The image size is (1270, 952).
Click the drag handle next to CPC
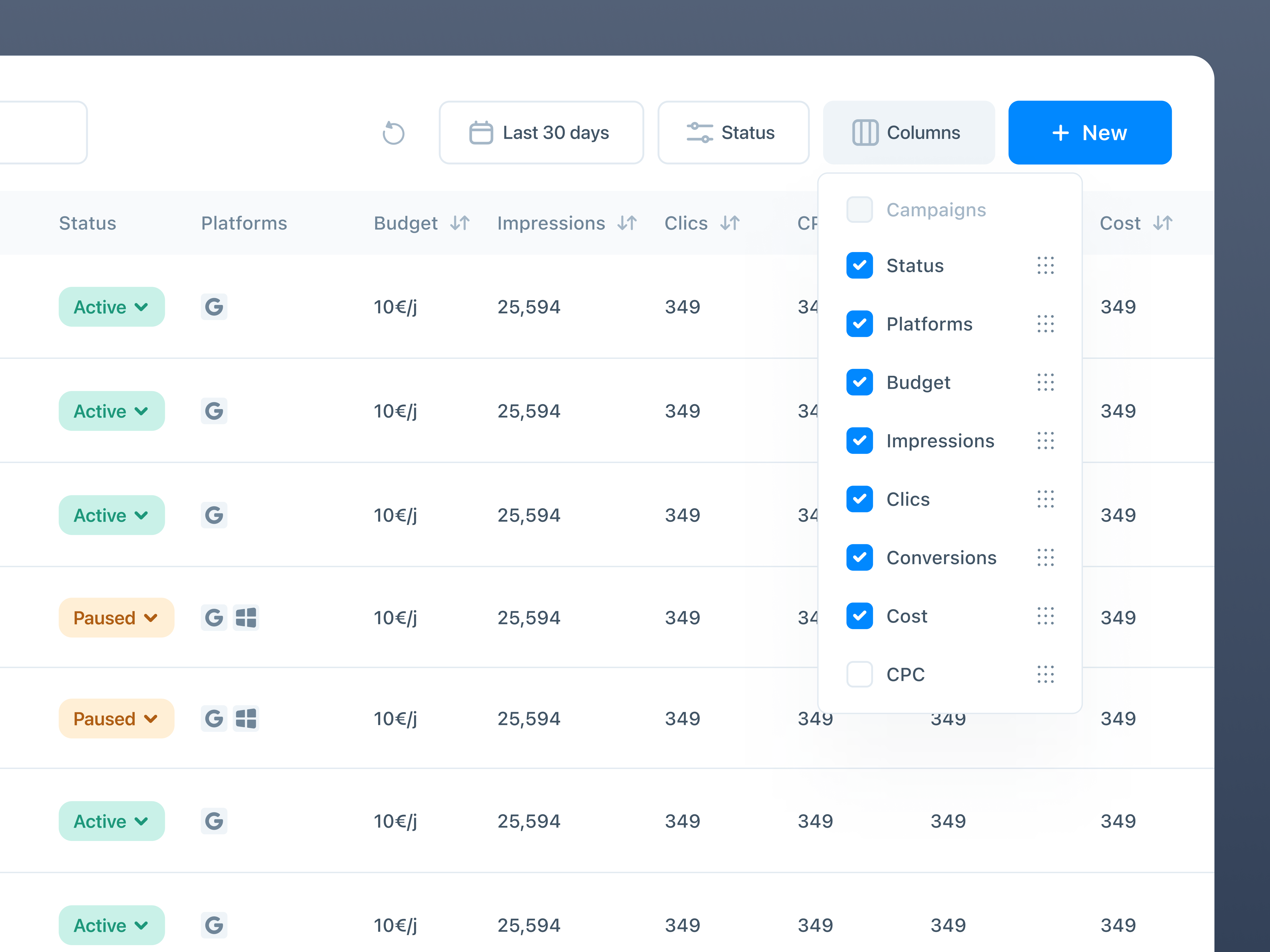1046,674
